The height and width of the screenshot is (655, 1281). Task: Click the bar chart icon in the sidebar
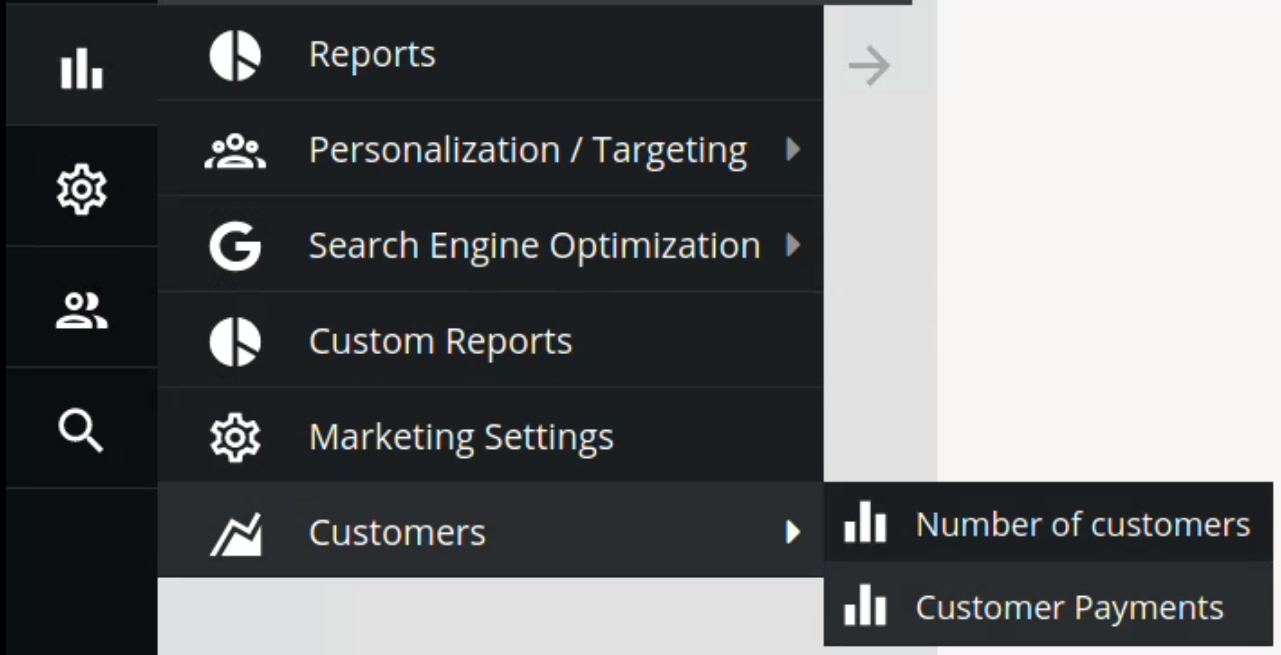coord(80,68)
